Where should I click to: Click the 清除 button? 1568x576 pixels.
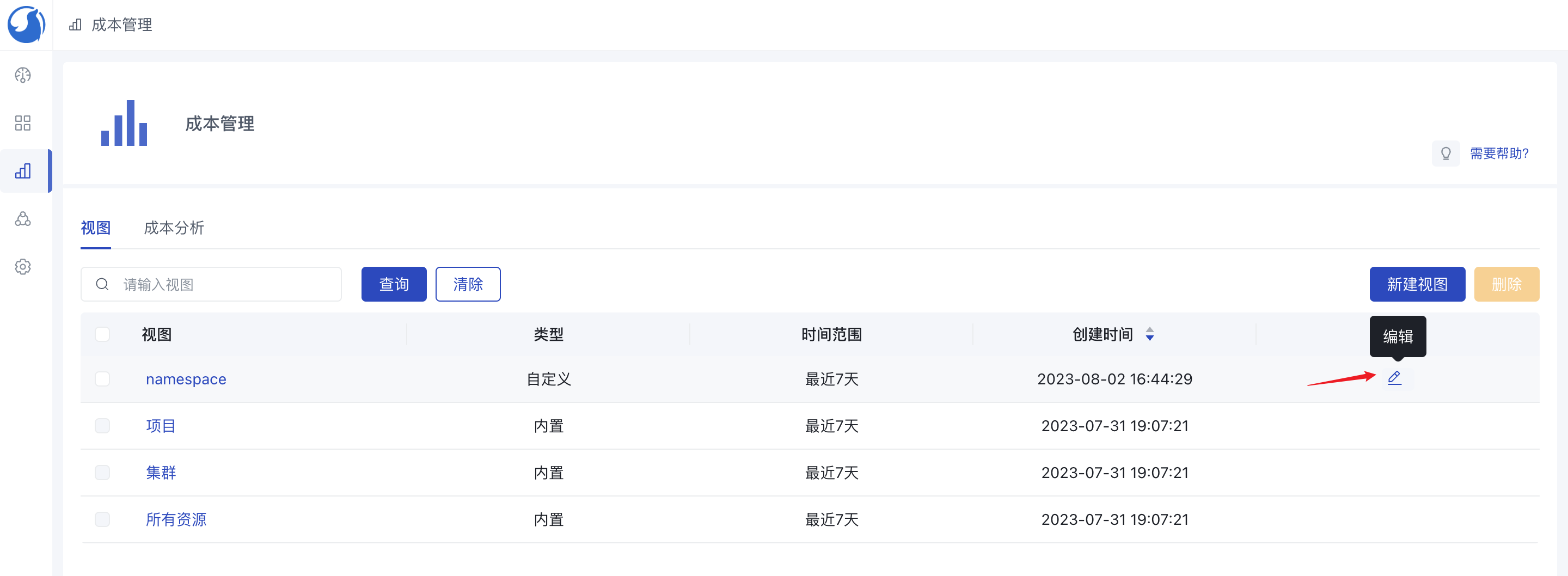(468, 284)
